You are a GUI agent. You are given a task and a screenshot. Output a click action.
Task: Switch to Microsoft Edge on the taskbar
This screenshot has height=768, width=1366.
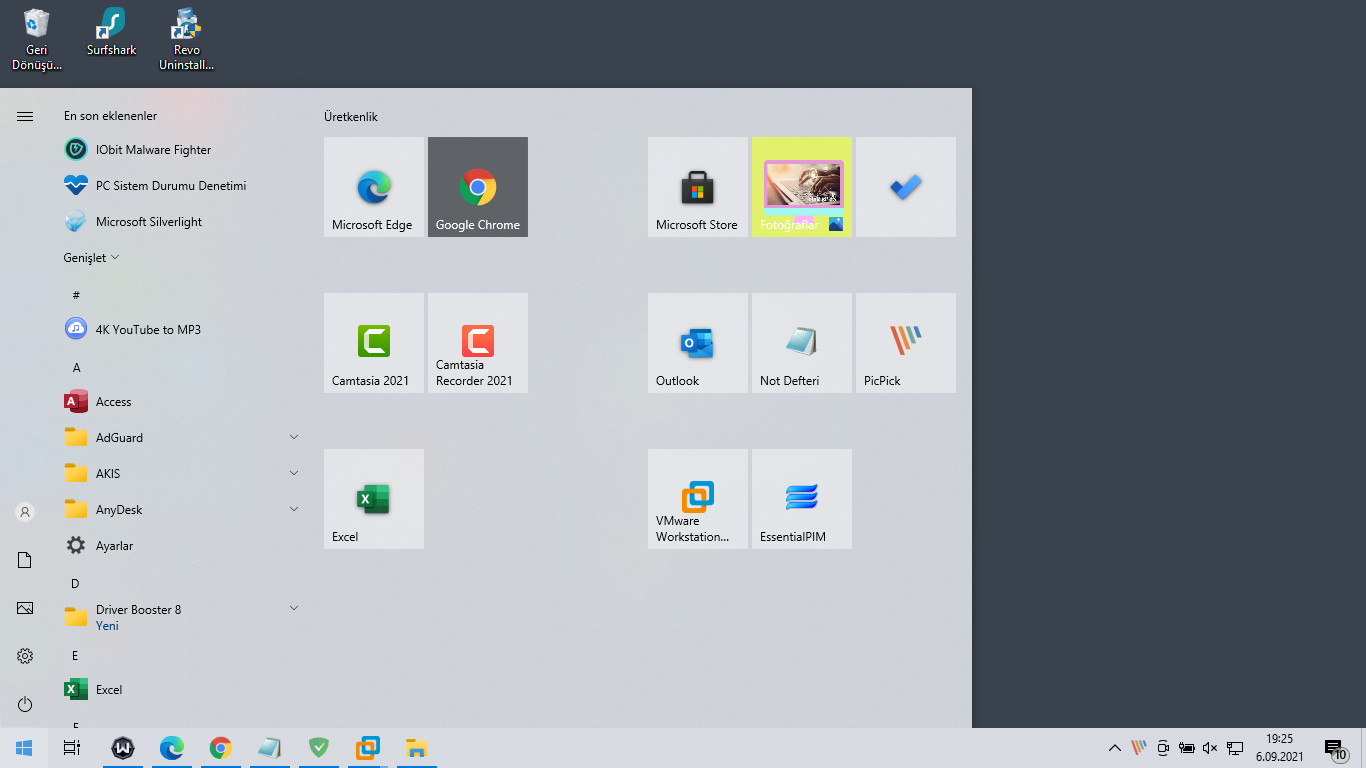pos(172,748)
